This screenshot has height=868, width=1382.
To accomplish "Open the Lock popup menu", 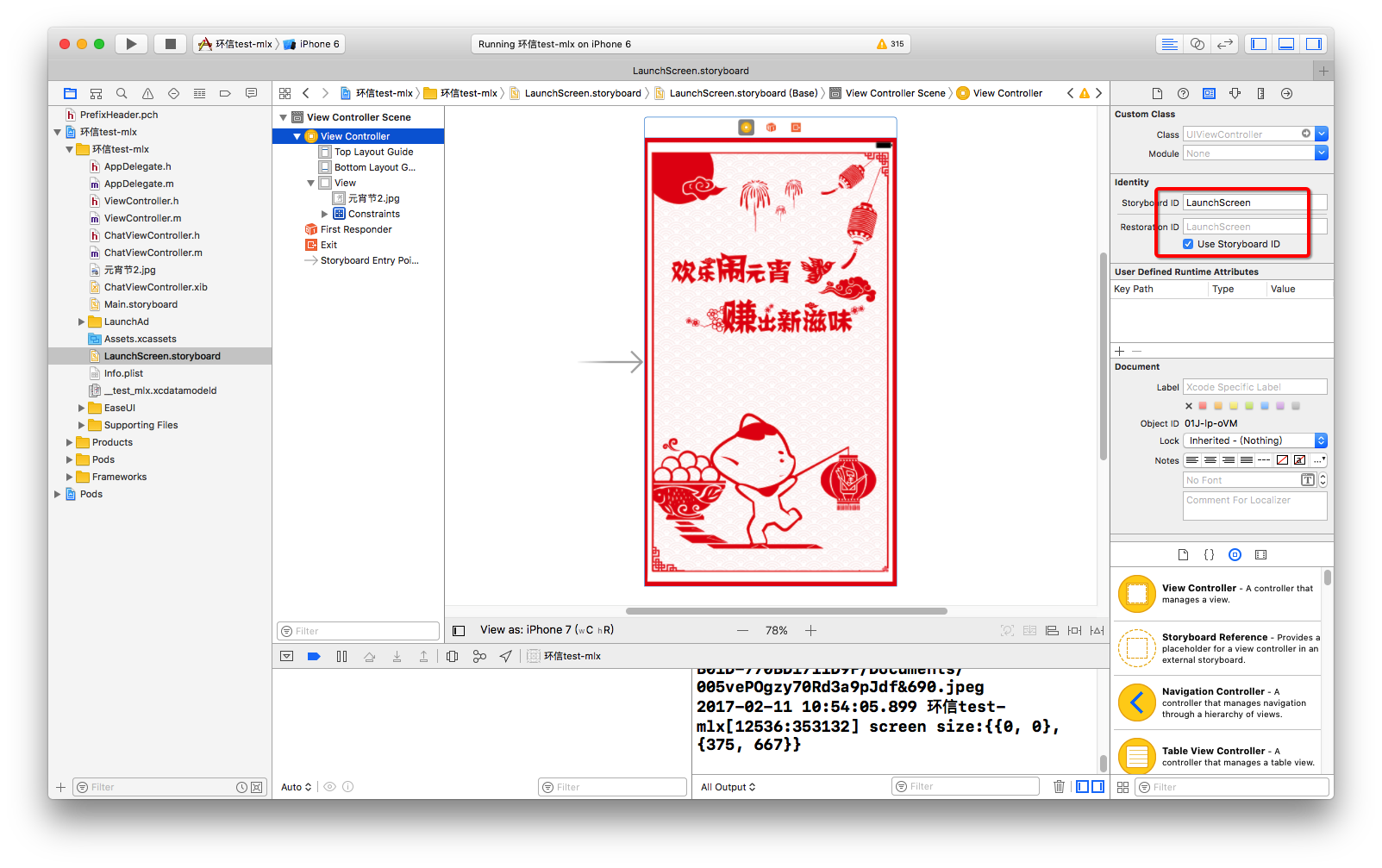I will (1254, 440).
